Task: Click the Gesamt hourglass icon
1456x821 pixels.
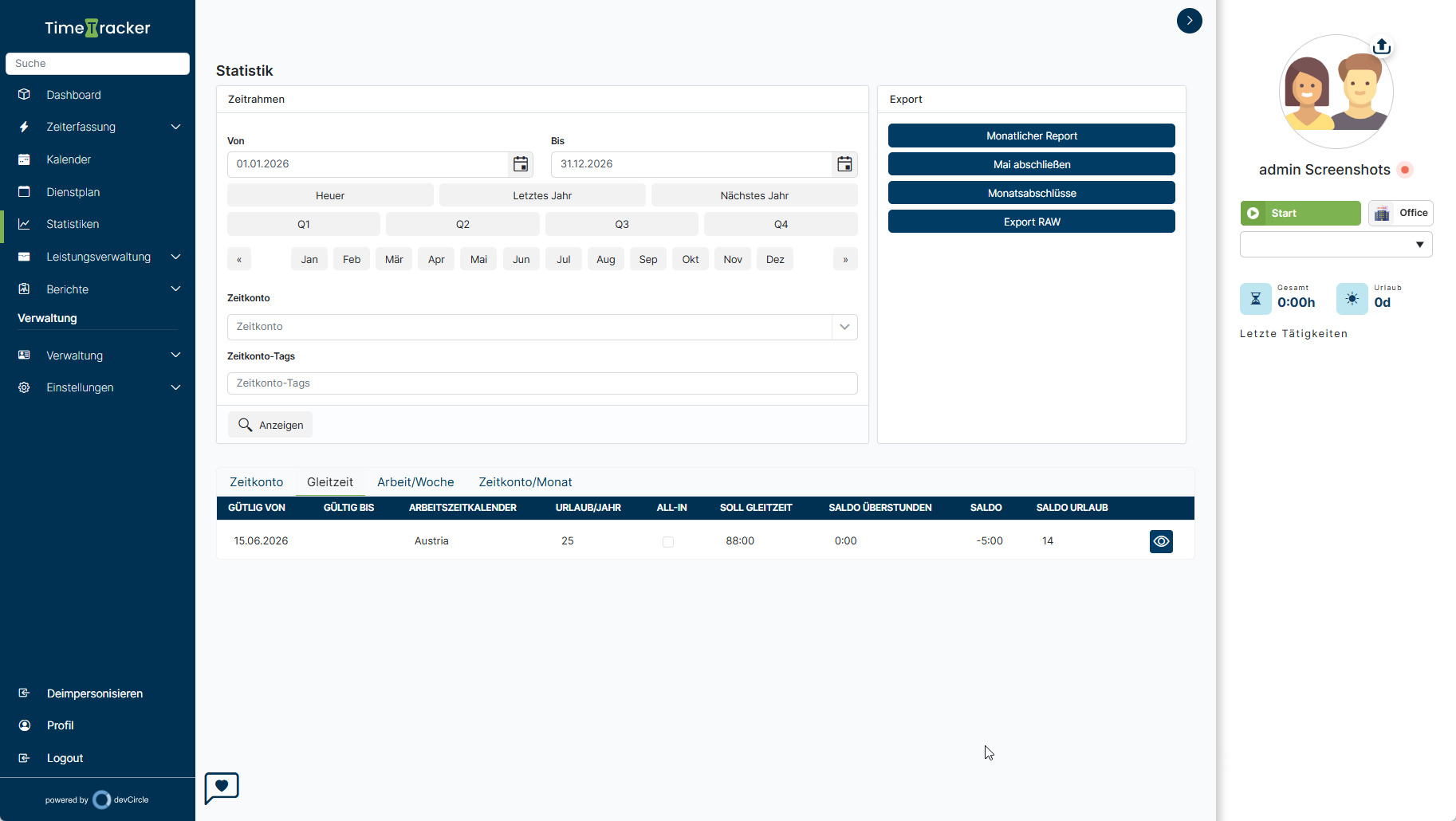Action: click(1256, 299)
